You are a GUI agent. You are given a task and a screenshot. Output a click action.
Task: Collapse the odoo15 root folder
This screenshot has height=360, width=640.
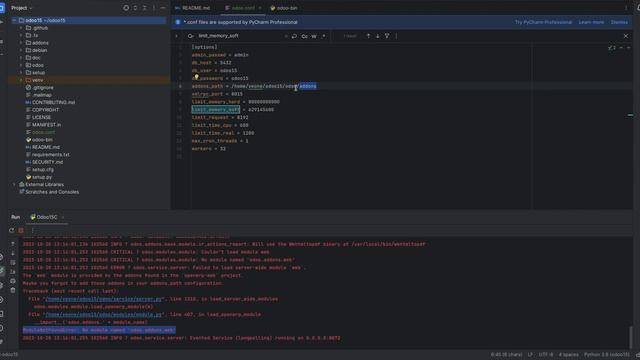point(15,20)
